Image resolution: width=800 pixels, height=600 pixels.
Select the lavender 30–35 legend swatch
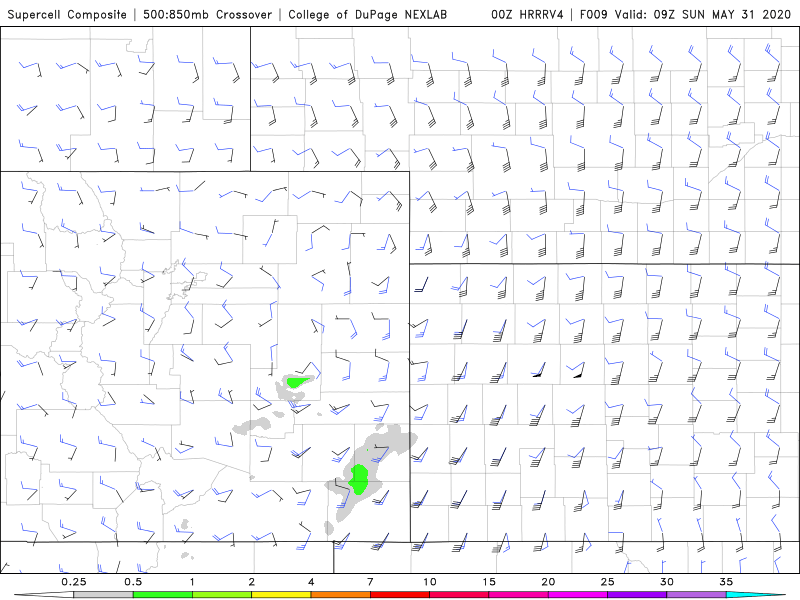click(x=696, y=595)
